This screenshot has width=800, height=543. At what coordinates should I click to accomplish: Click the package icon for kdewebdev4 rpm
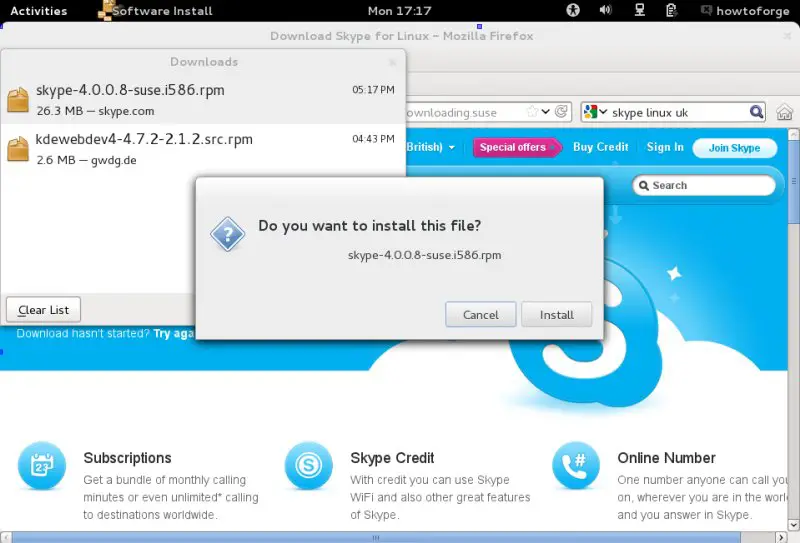(18, 149)
